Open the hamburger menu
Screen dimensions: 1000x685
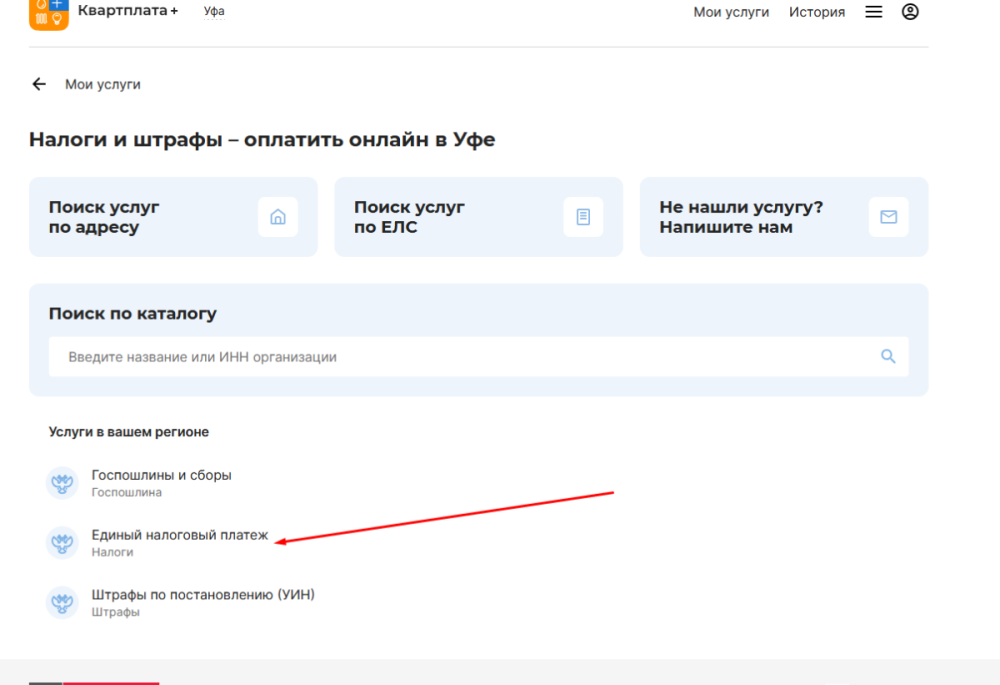pos(874,12)
